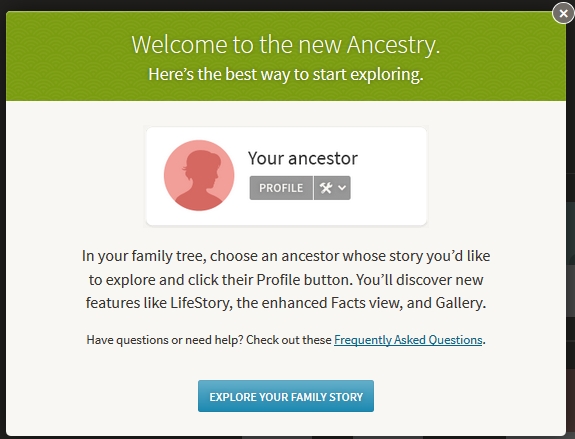Close the welcome dialog with the X icon

pos(563,13)
